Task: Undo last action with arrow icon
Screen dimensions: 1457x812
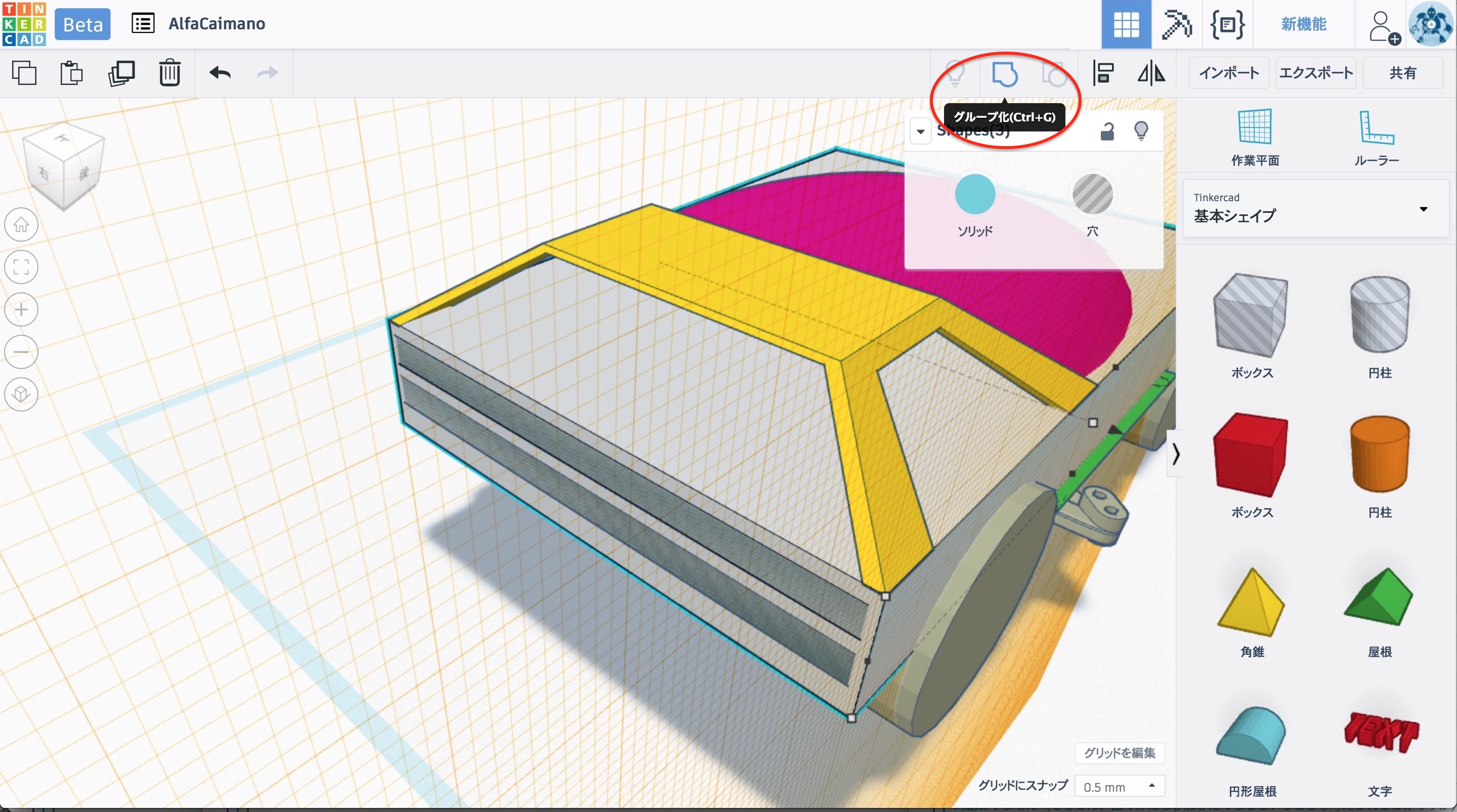Action: 220,73
